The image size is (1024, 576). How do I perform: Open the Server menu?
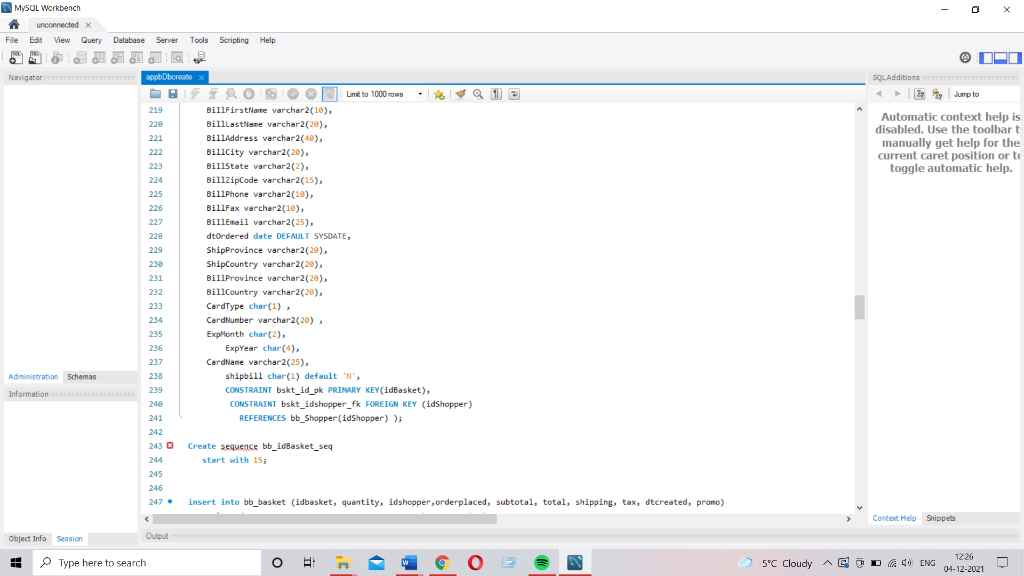(167, 40)
